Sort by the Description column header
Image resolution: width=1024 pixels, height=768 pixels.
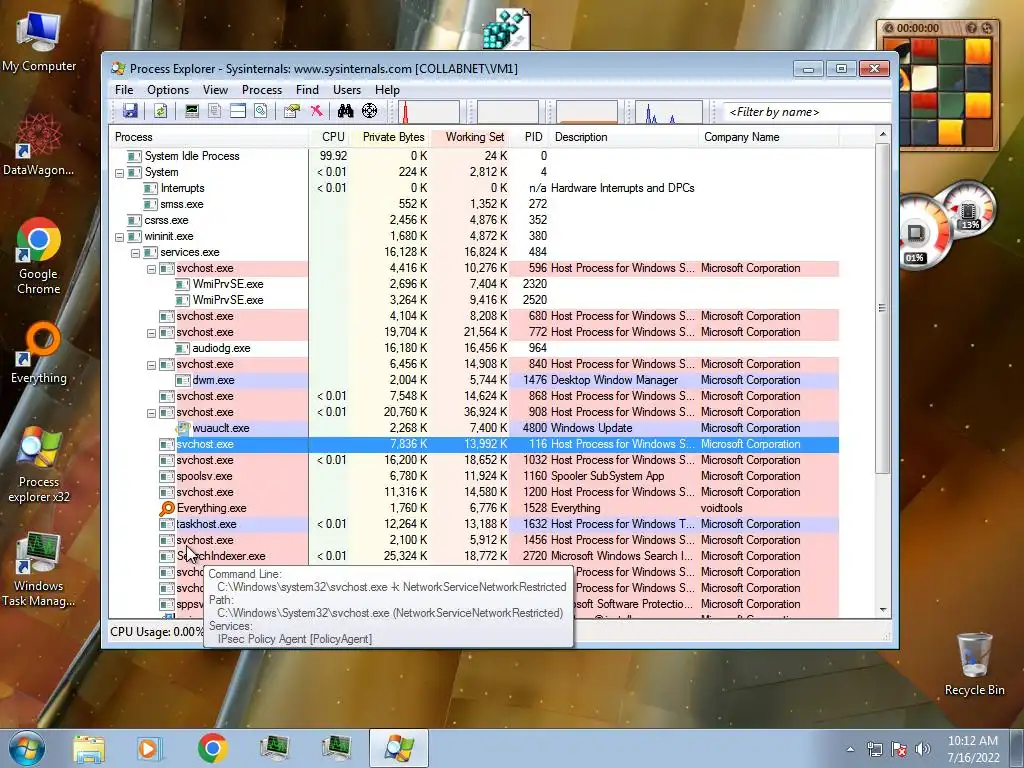coord(624,136)
